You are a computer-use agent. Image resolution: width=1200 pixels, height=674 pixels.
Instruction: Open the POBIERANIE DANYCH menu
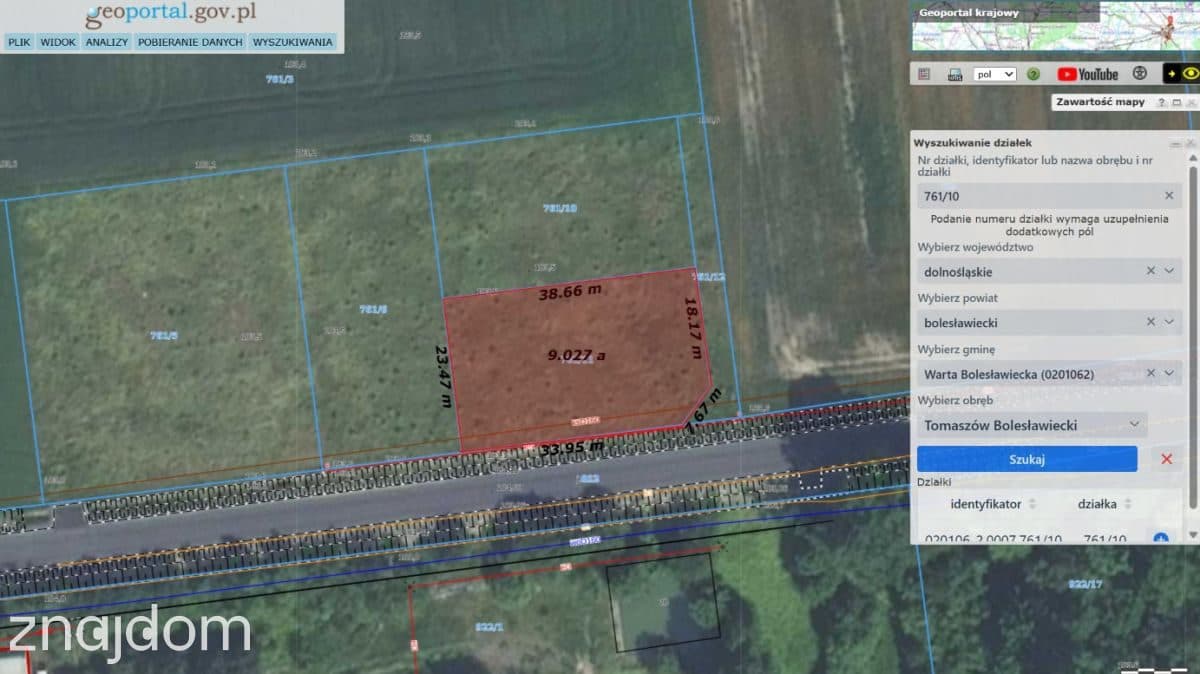[x=190, y=43]
